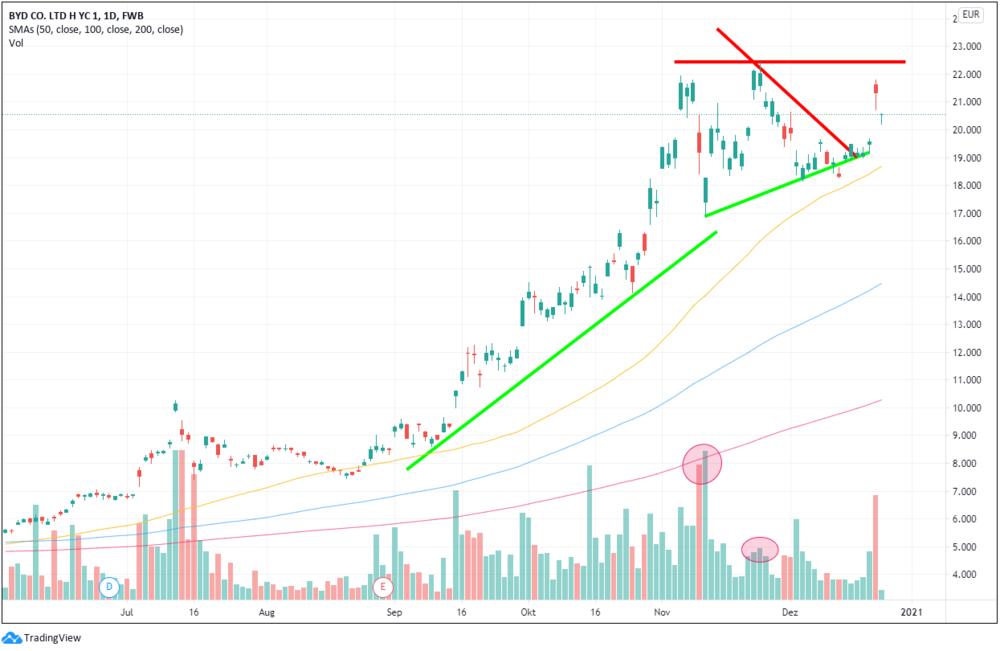The width and height of the screenshot is (1000, 651).
Task: Select the long green uptrend line
Action: click(x=562, y=351)
